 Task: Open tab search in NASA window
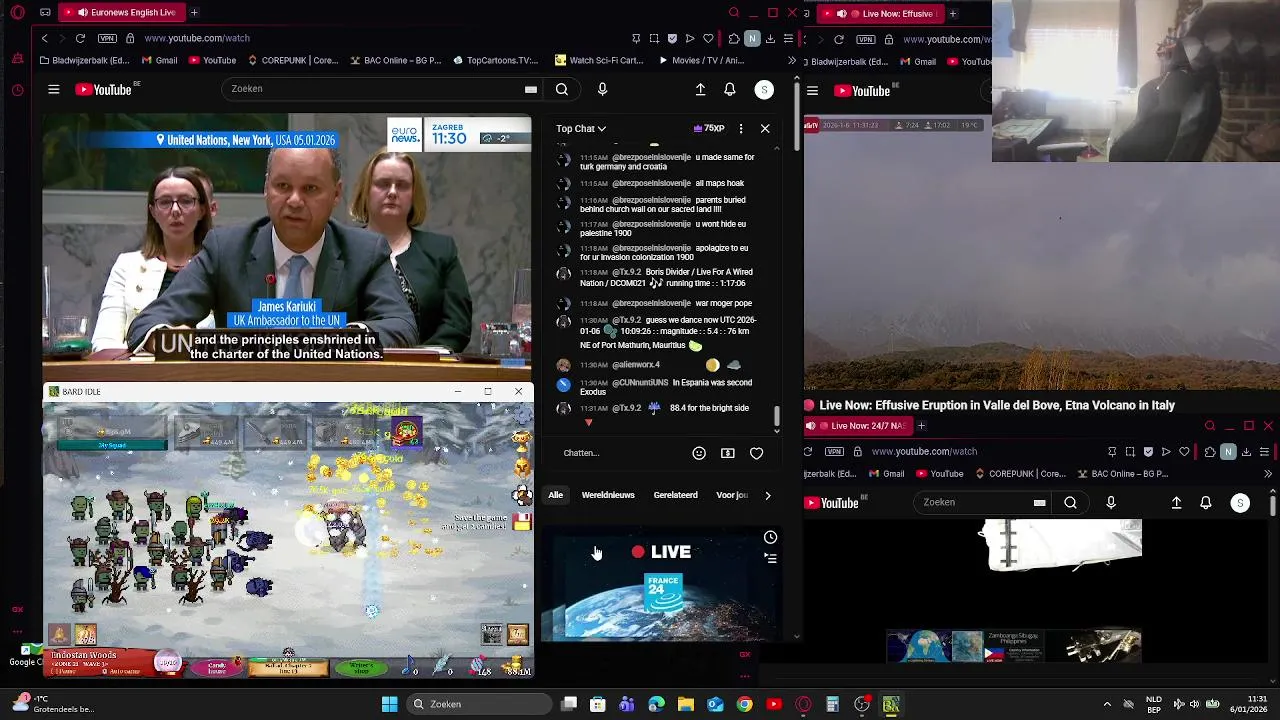[1210, 426]
